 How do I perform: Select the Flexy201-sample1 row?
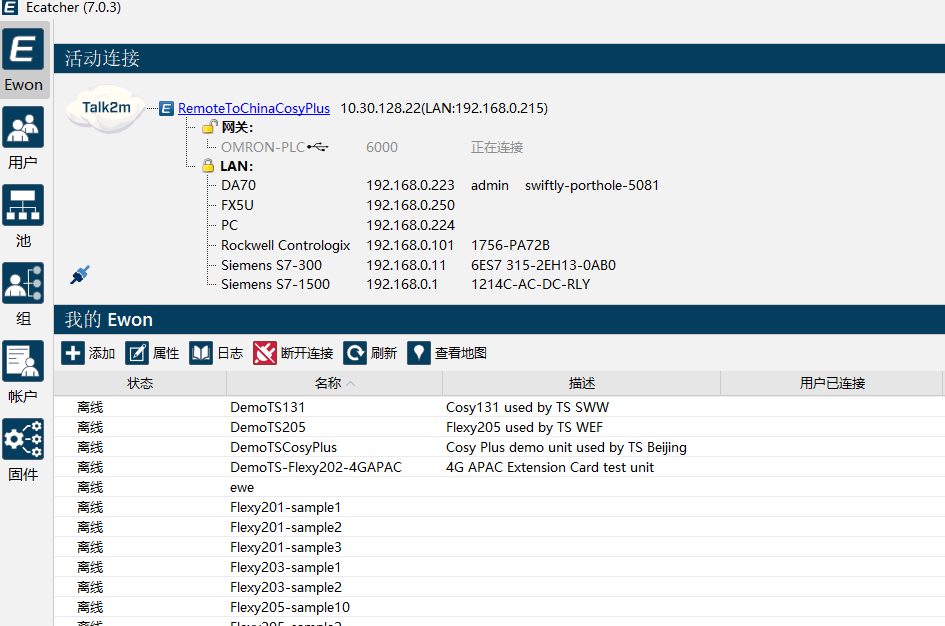click(499, 507)
